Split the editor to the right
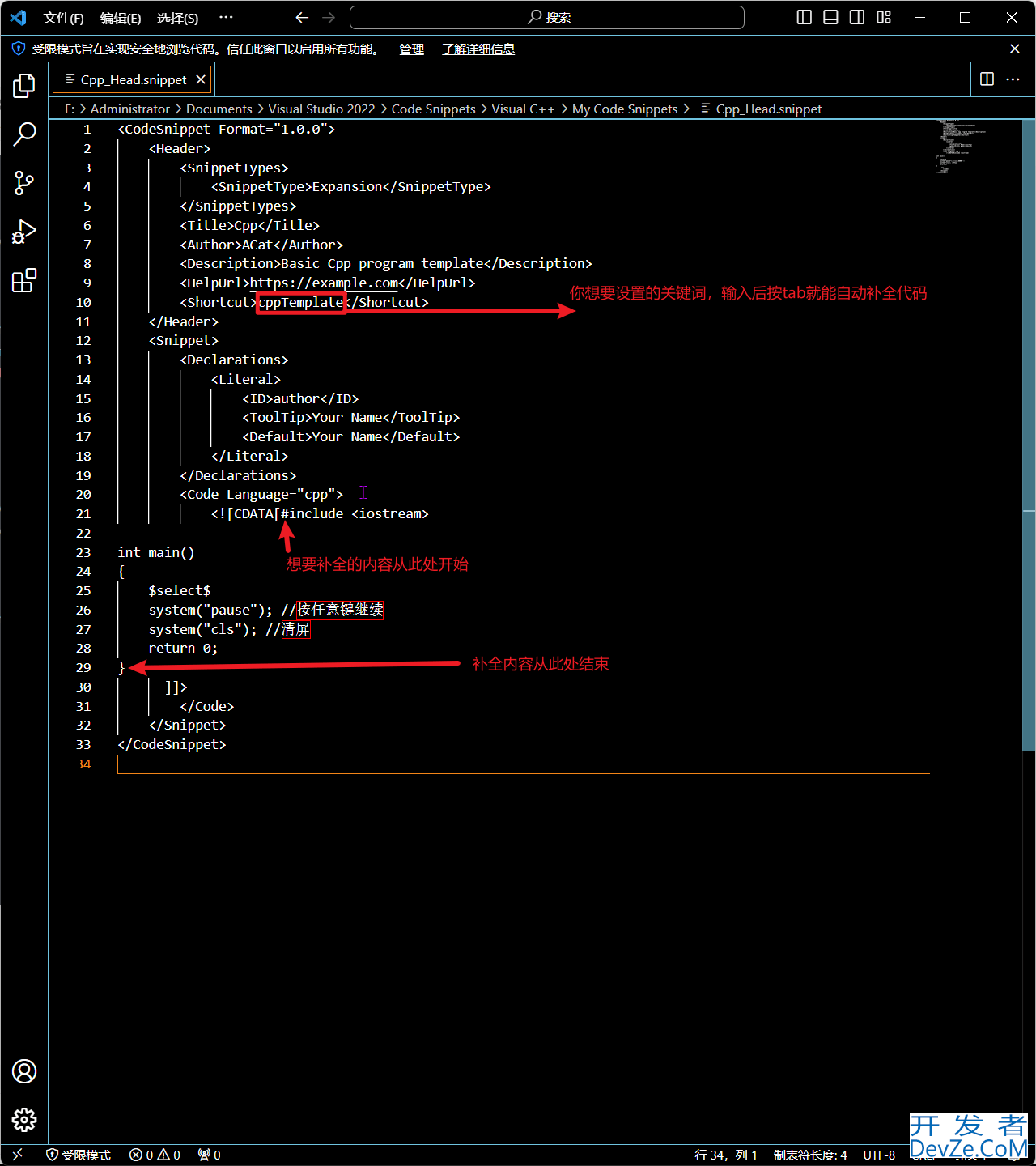Image resolution: width=1036 pixels, height=1166 pixels. coord(987,79)
